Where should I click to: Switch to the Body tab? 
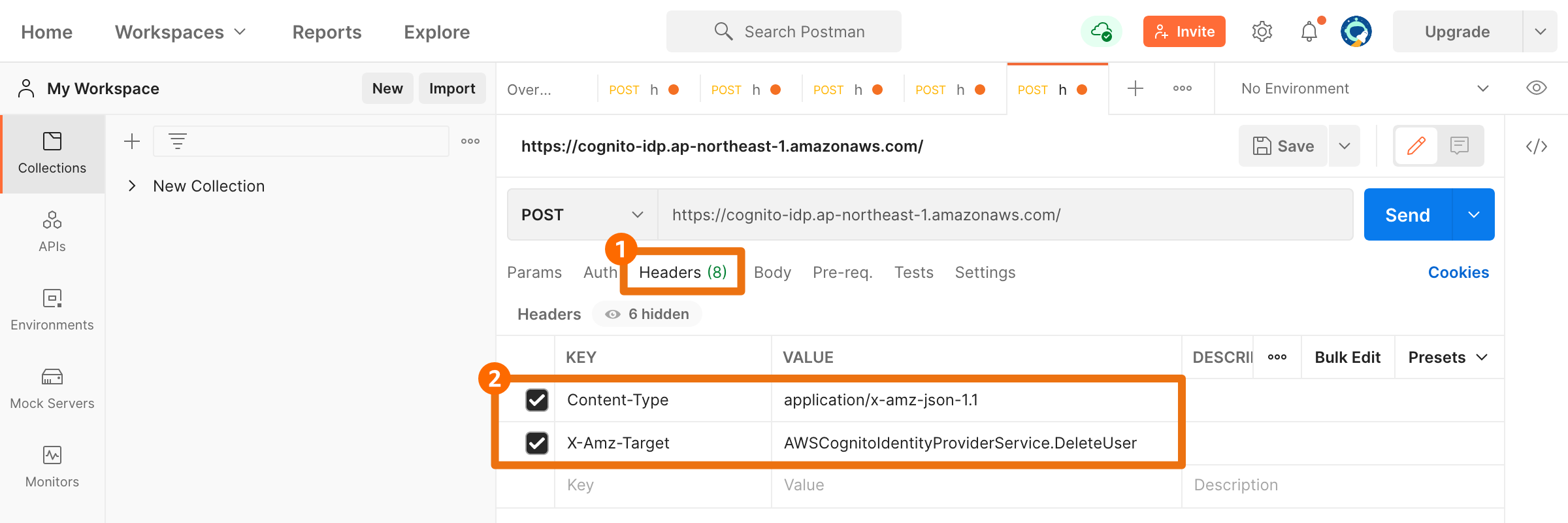(x=772, y=272)
